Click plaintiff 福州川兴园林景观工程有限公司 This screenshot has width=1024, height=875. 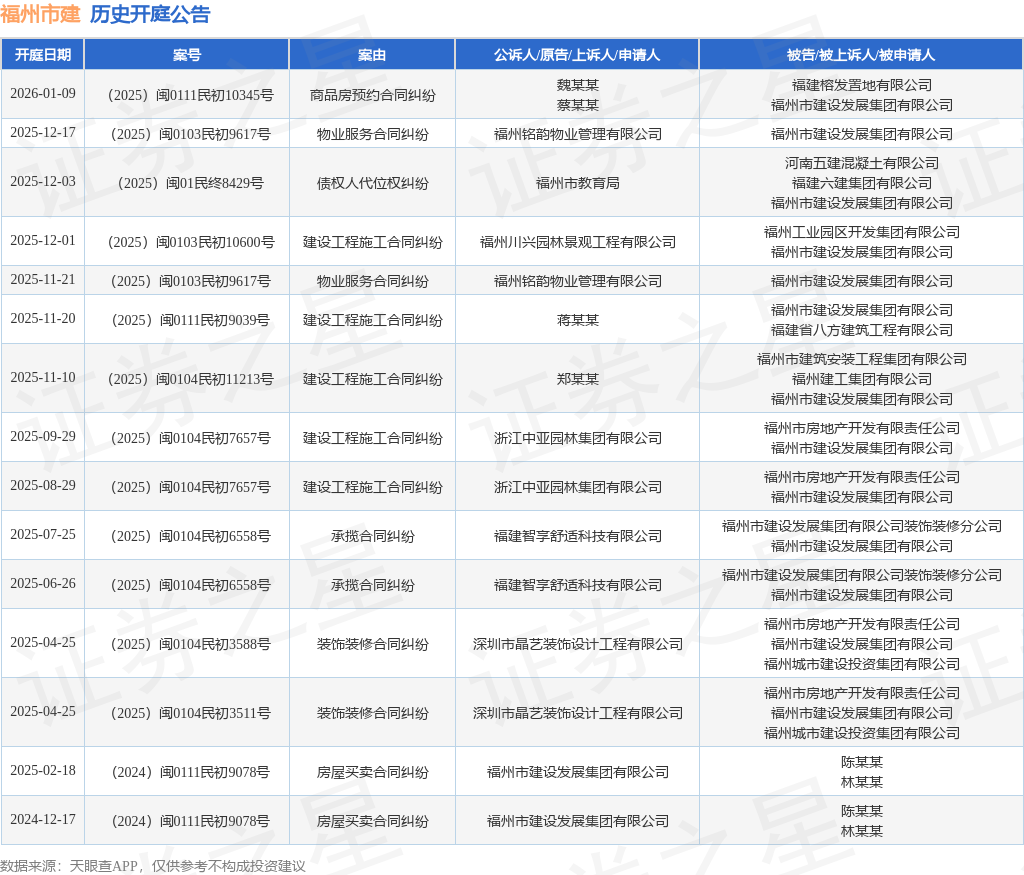pos(577,242)
